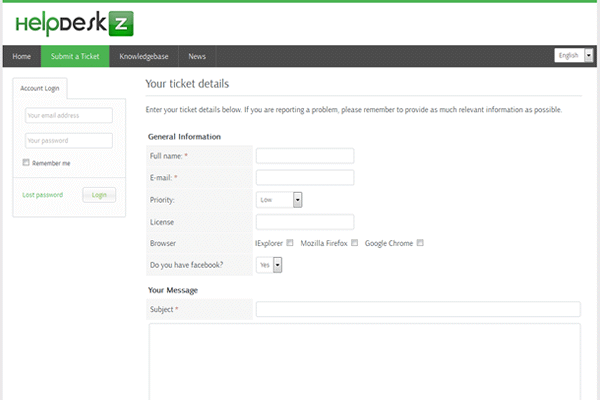600x400 pixels.
Task: Click the Lost password link
Action: [42, 195]
